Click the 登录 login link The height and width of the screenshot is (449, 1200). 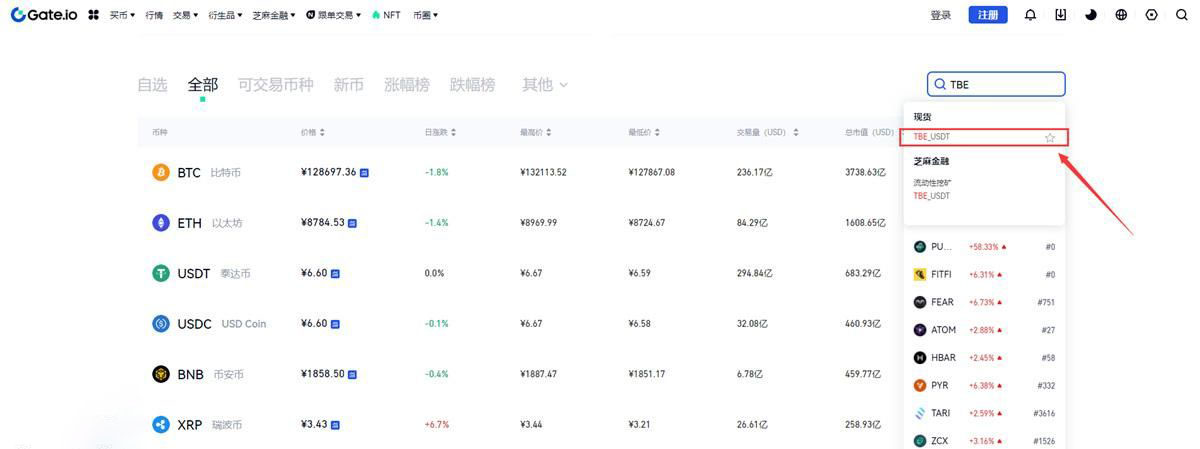941,15
